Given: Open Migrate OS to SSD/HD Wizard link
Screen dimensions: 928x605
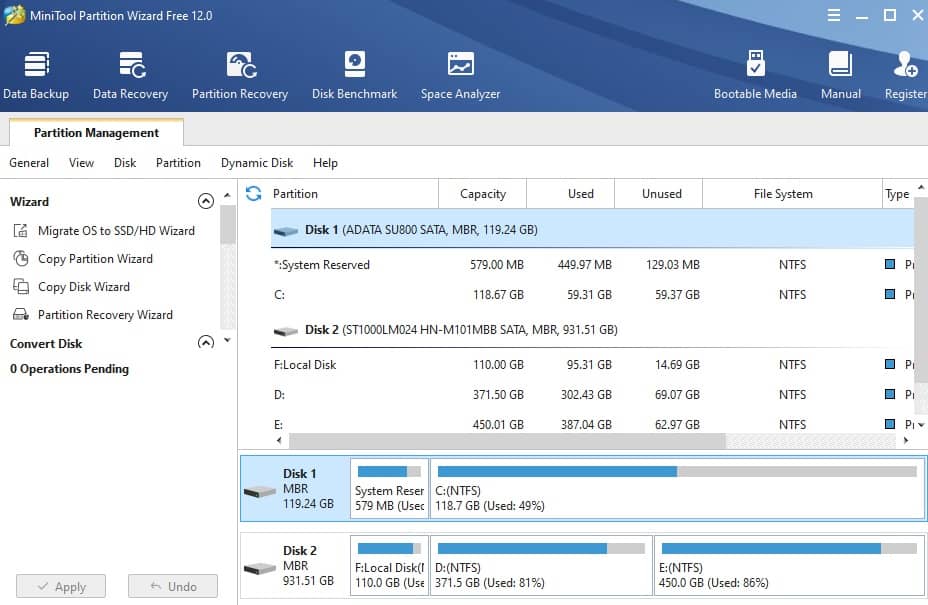Looking at the screenshot, I should tap(116, 230).
